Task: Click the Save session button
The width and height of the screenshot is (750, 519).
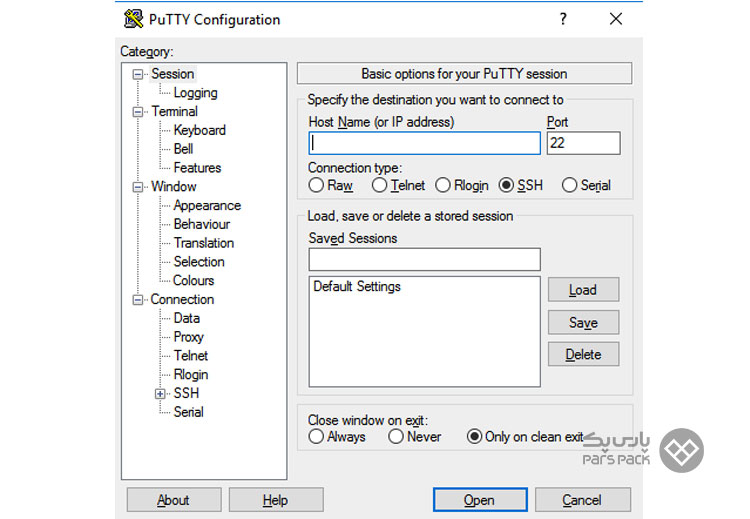Action: coord(583,322)
